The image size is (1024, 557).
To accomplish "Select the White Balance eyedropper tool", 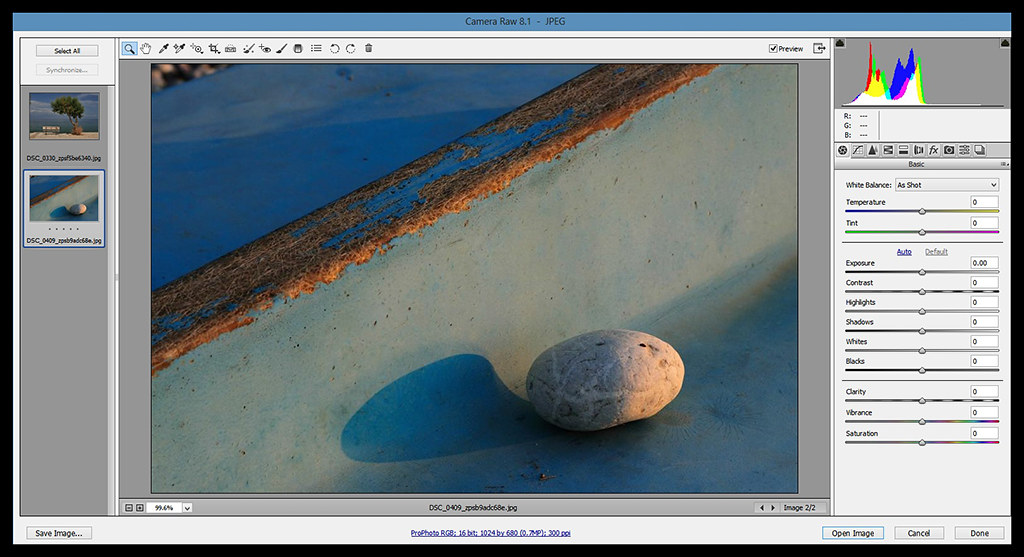I will [163, 48].
